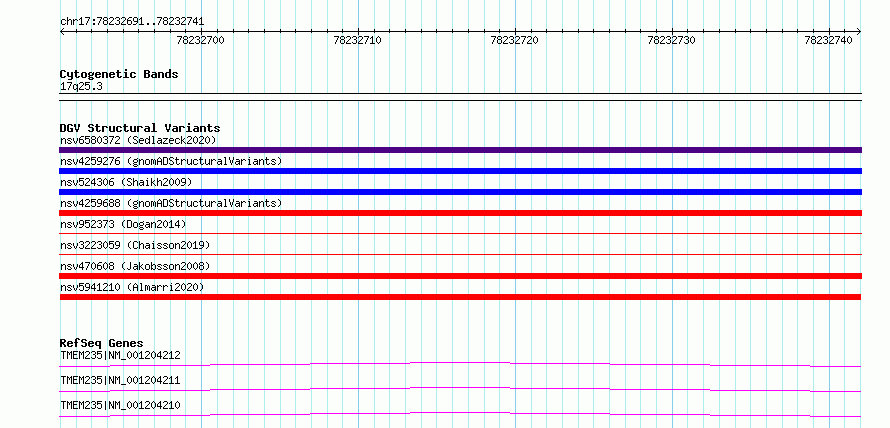
Task: Select cytogenetic band label 17q25.3
Action: 81,87
